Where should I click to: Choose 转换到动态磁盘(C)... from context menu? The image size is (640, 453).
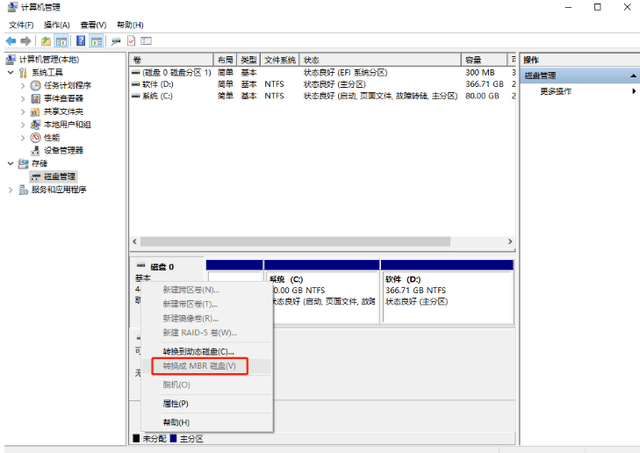pyautogui.click(x=198, y=352)
